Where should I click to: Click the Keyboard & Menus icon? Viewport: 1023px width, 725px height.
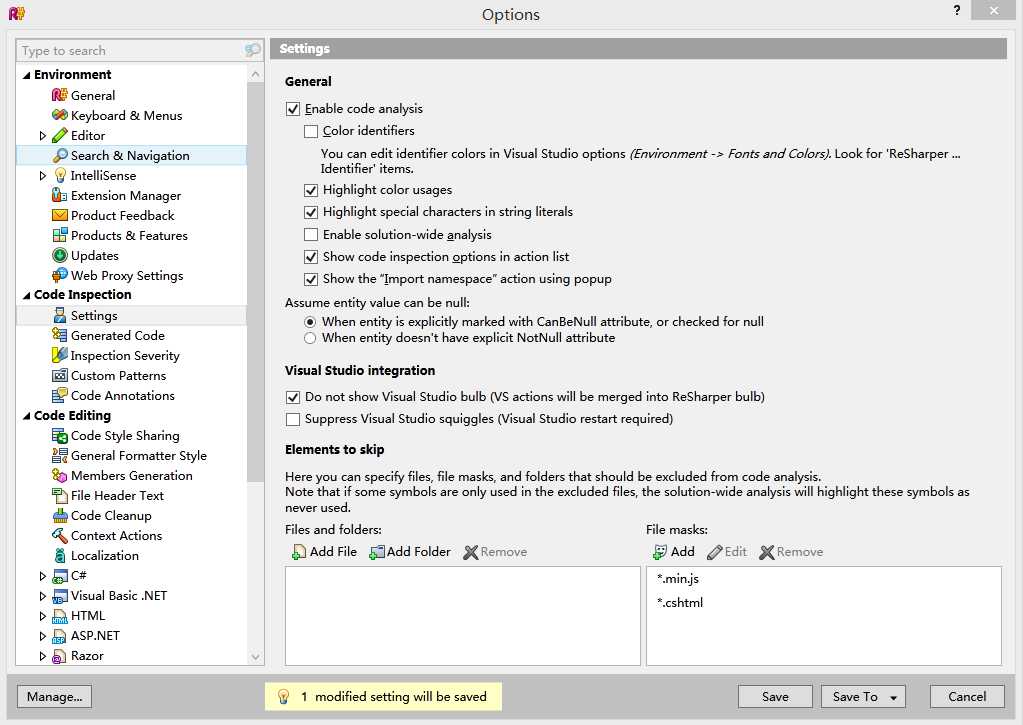click(x=59, y=116)
